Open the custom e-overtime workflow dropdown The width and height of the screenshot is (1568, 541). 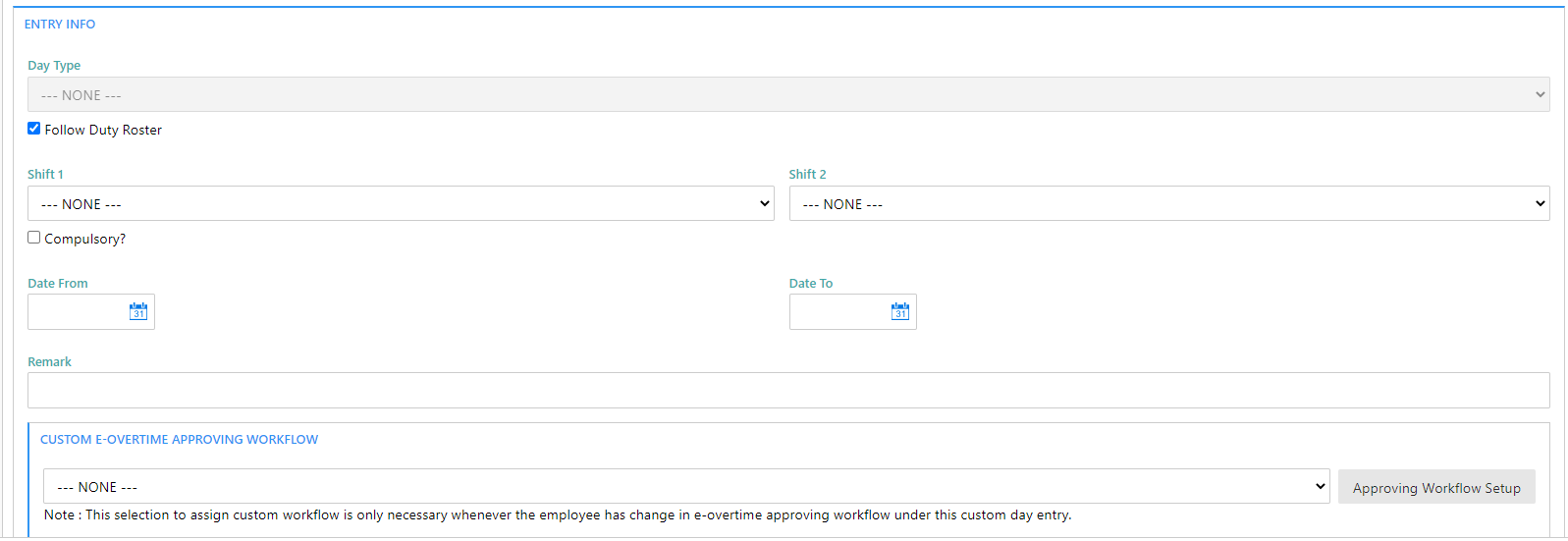point(686,486)
